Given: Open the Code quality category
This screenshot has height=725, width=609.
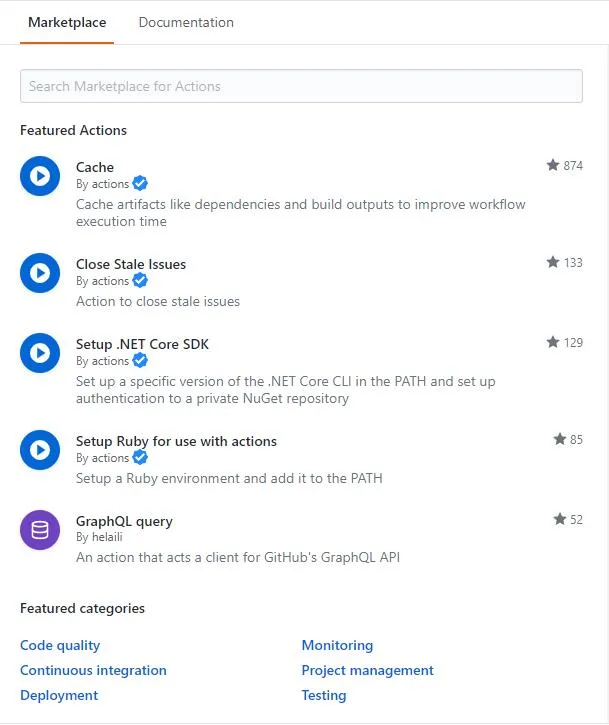Looking at the screenshot, I should click(x=60, y=645).
